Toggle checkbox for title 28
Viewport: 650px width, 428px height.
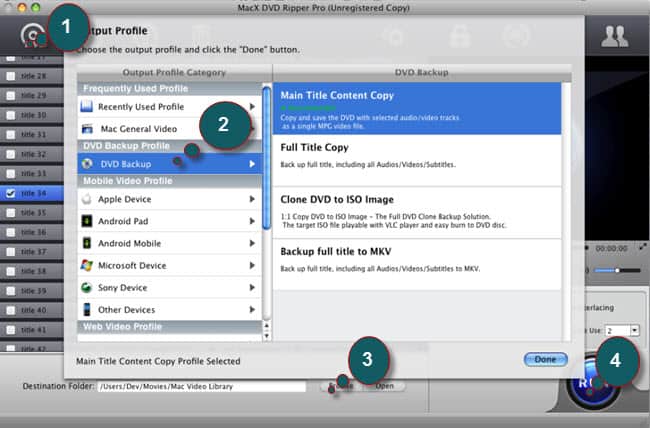11,76
